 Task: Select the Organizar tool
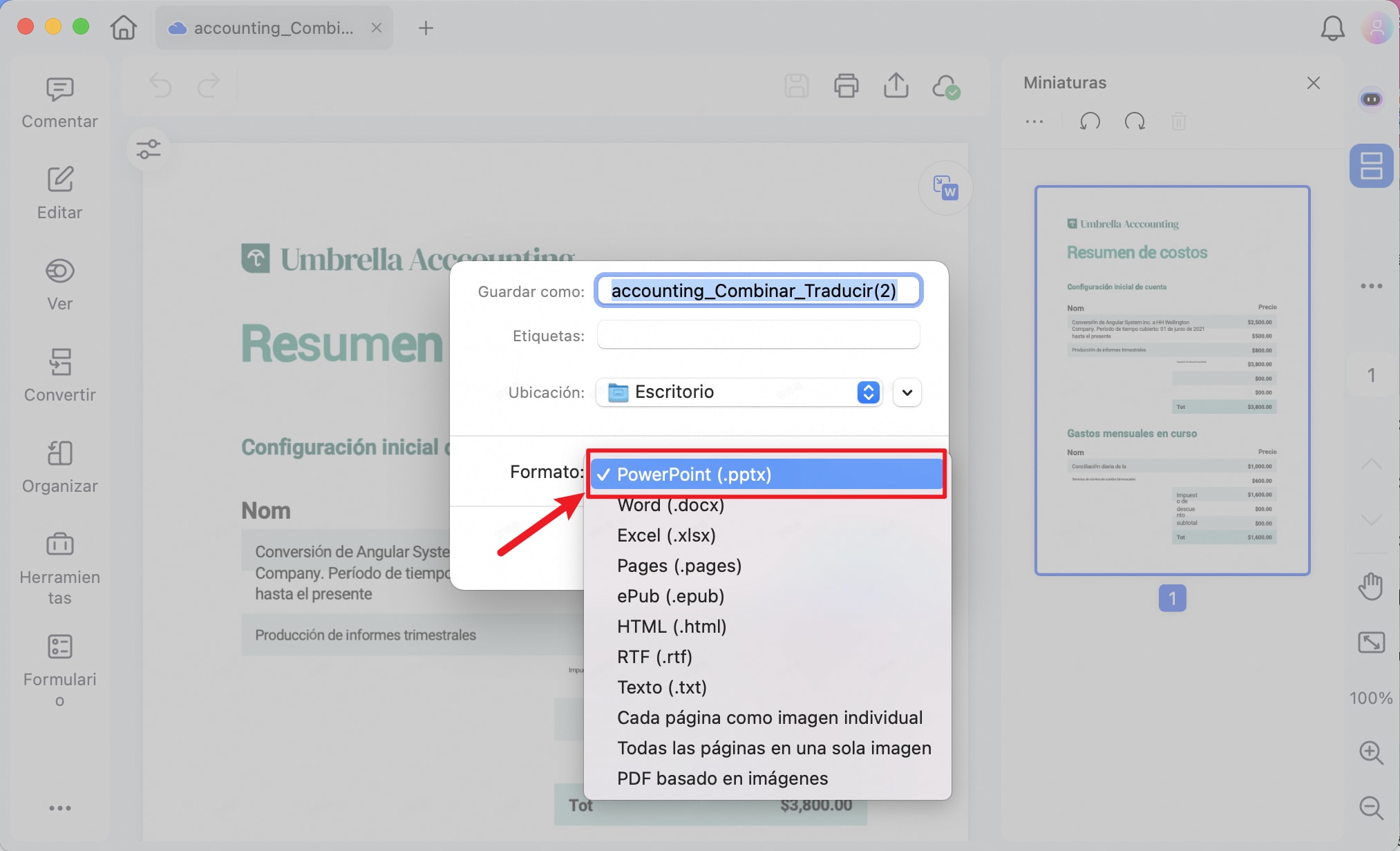[59, 467]
